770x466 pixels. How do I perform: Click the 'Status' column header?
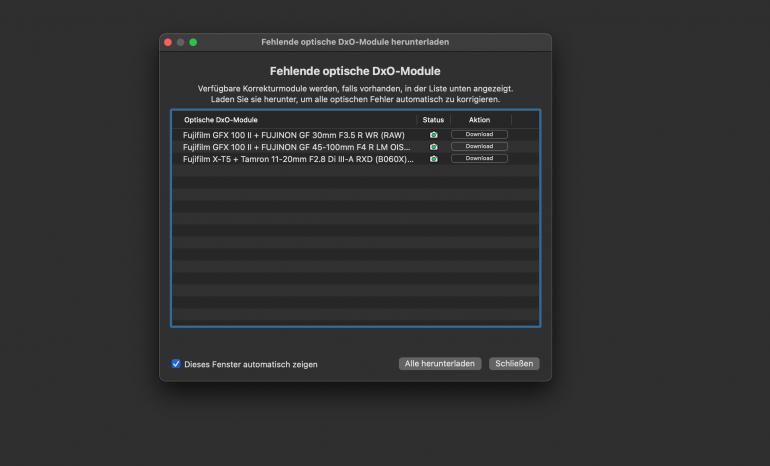pyautogui.click(x=433, y=120)
